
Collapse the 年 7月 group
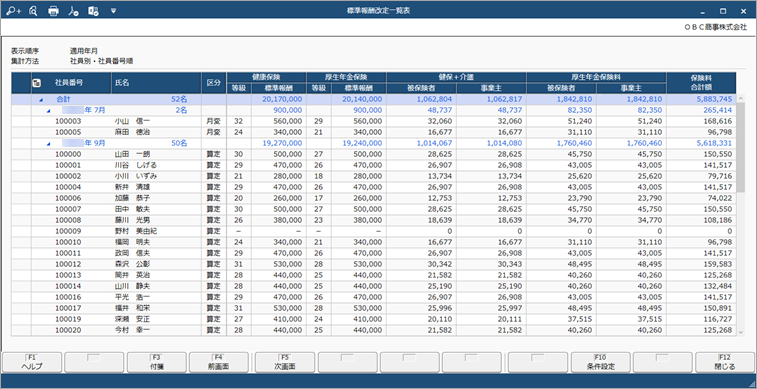pos(48,111)
